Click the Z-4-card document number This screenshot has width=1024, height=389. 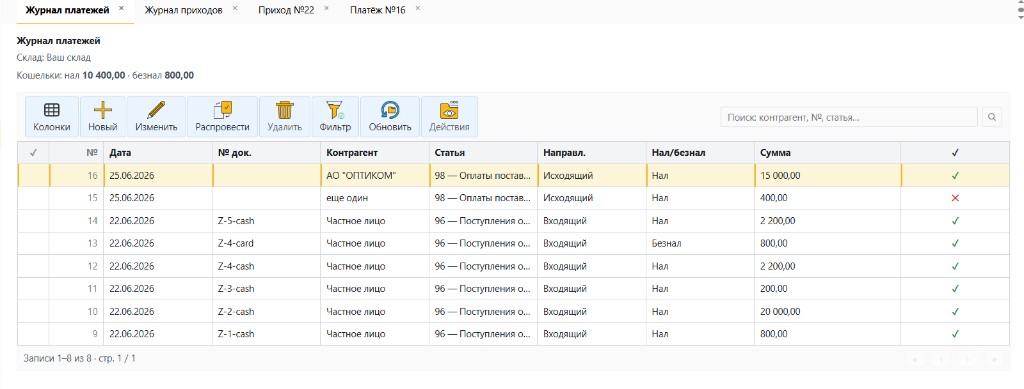pyautogui.click(x=236, y=243)
